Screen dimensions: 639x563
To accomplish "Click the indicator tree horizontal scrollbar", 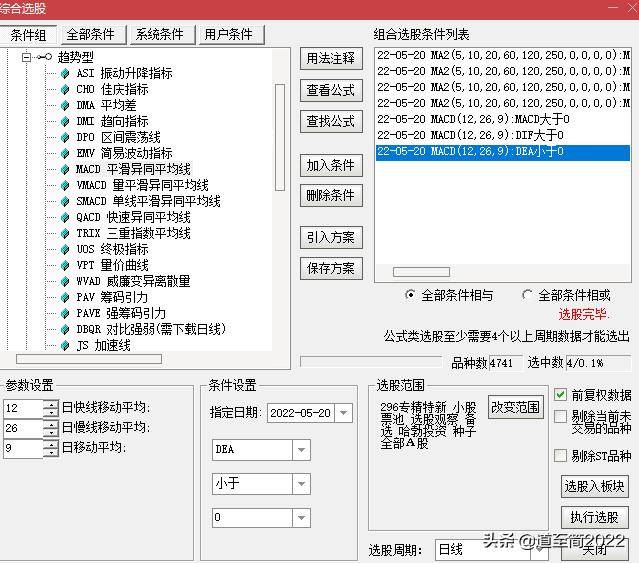I will click(89, 359).
